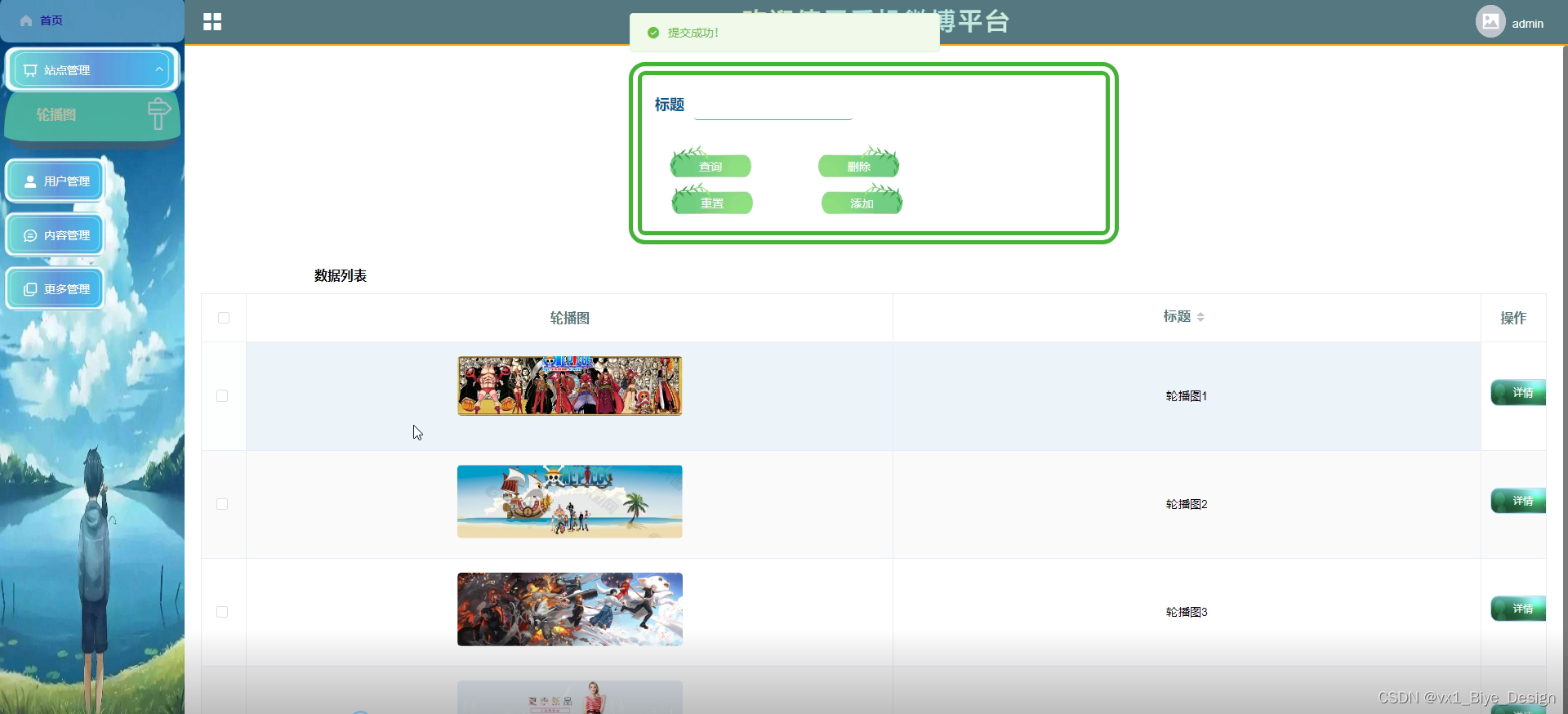Click the 提交成功! notification message
The height and width of the screenshot is (714, 1568).
tap(693, 33)
